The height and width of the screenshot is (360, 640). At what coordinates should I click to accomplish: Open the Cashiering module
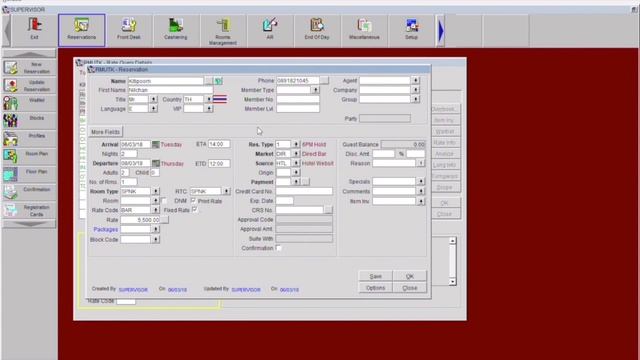click(176, 30)
